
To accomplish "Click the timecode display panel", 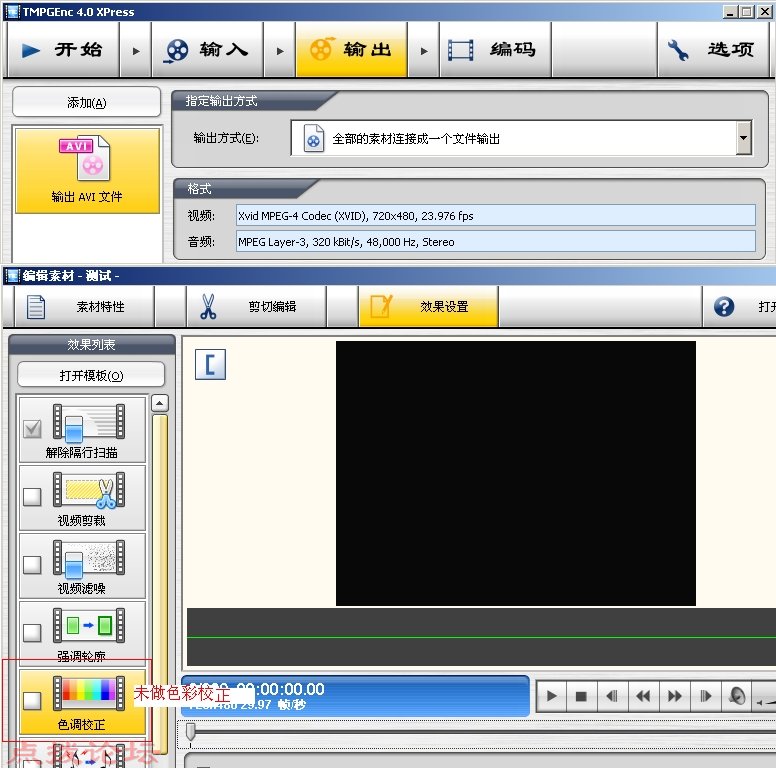I will (x=355, y=696).
